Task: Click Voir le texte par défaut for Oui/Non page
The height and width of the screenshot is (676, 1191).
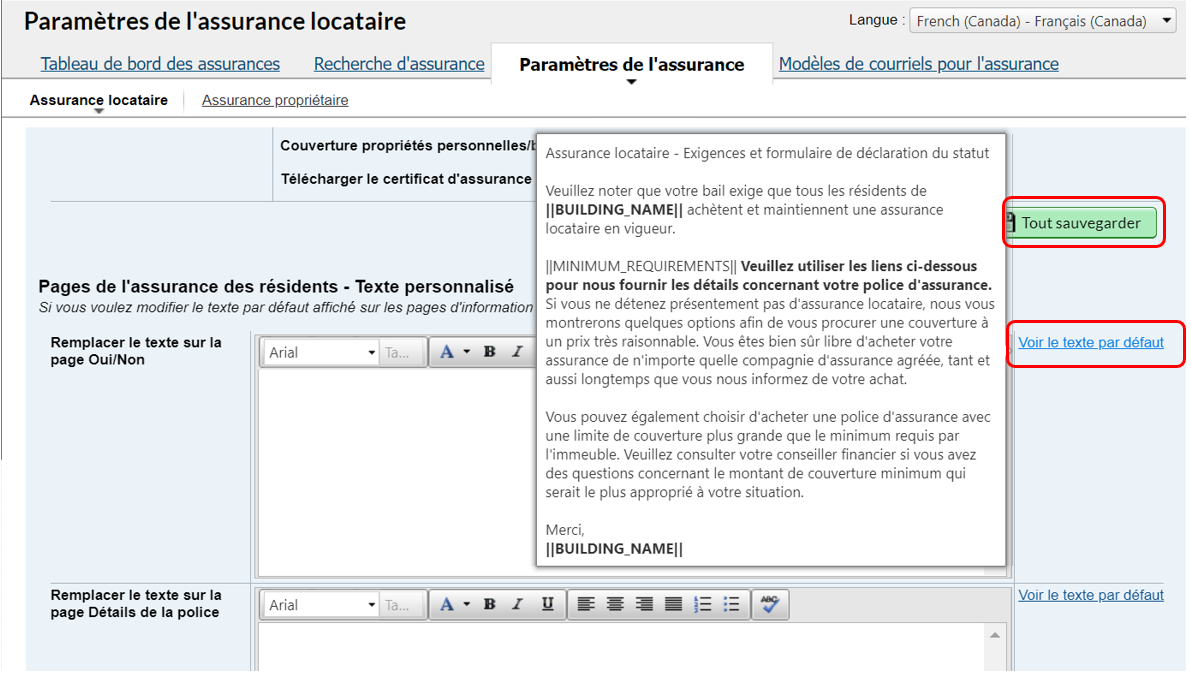Action: [x=1091, y=343]
